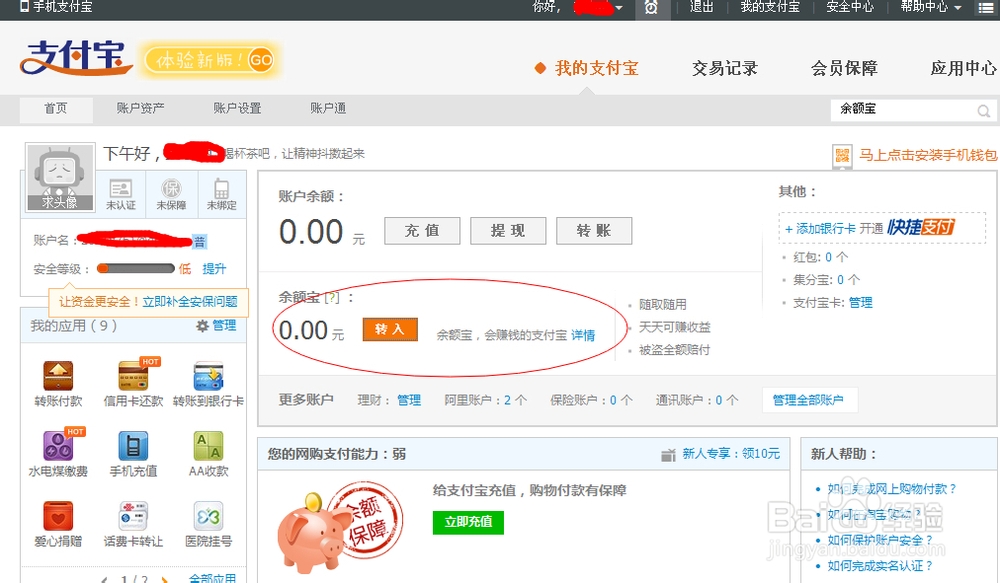Image resolution: width=1000 pixels, height=583 pixels.
Task: Click 新人专享：领10元 link
Action: pyautogui.click(x=731, y=454)
